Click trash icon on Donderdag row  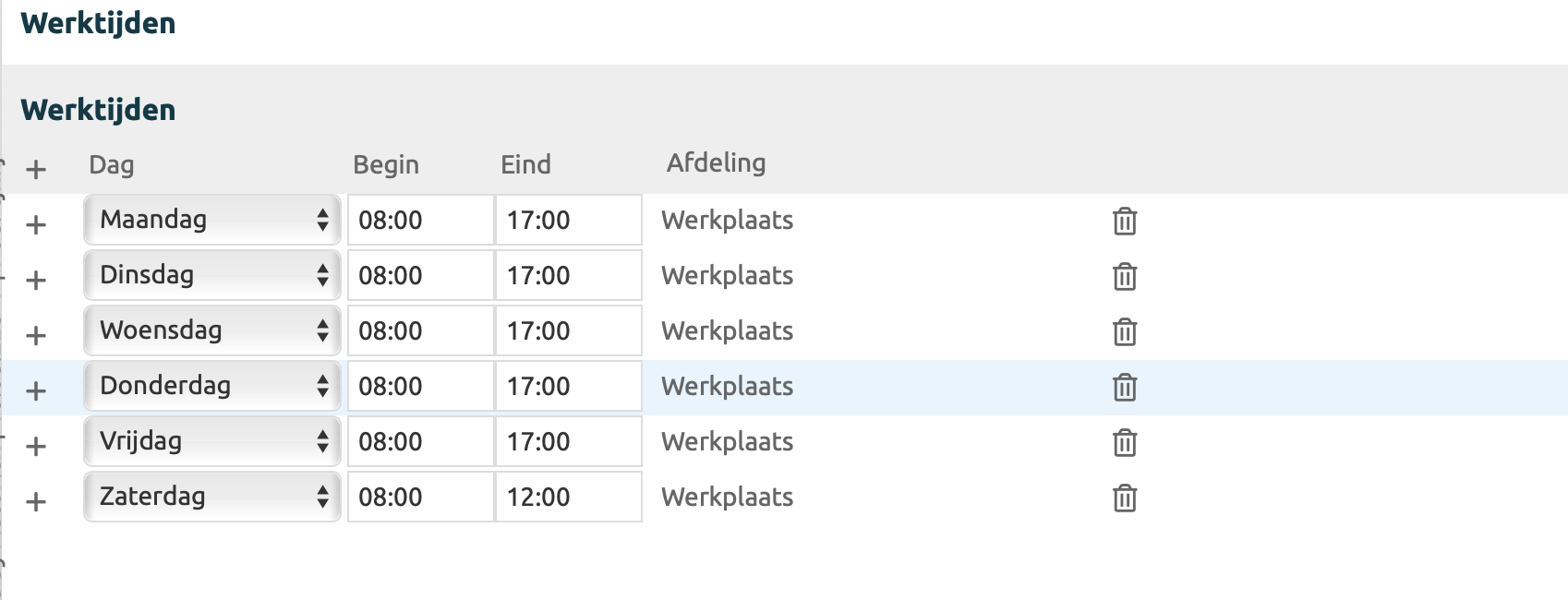point(1124,388)
